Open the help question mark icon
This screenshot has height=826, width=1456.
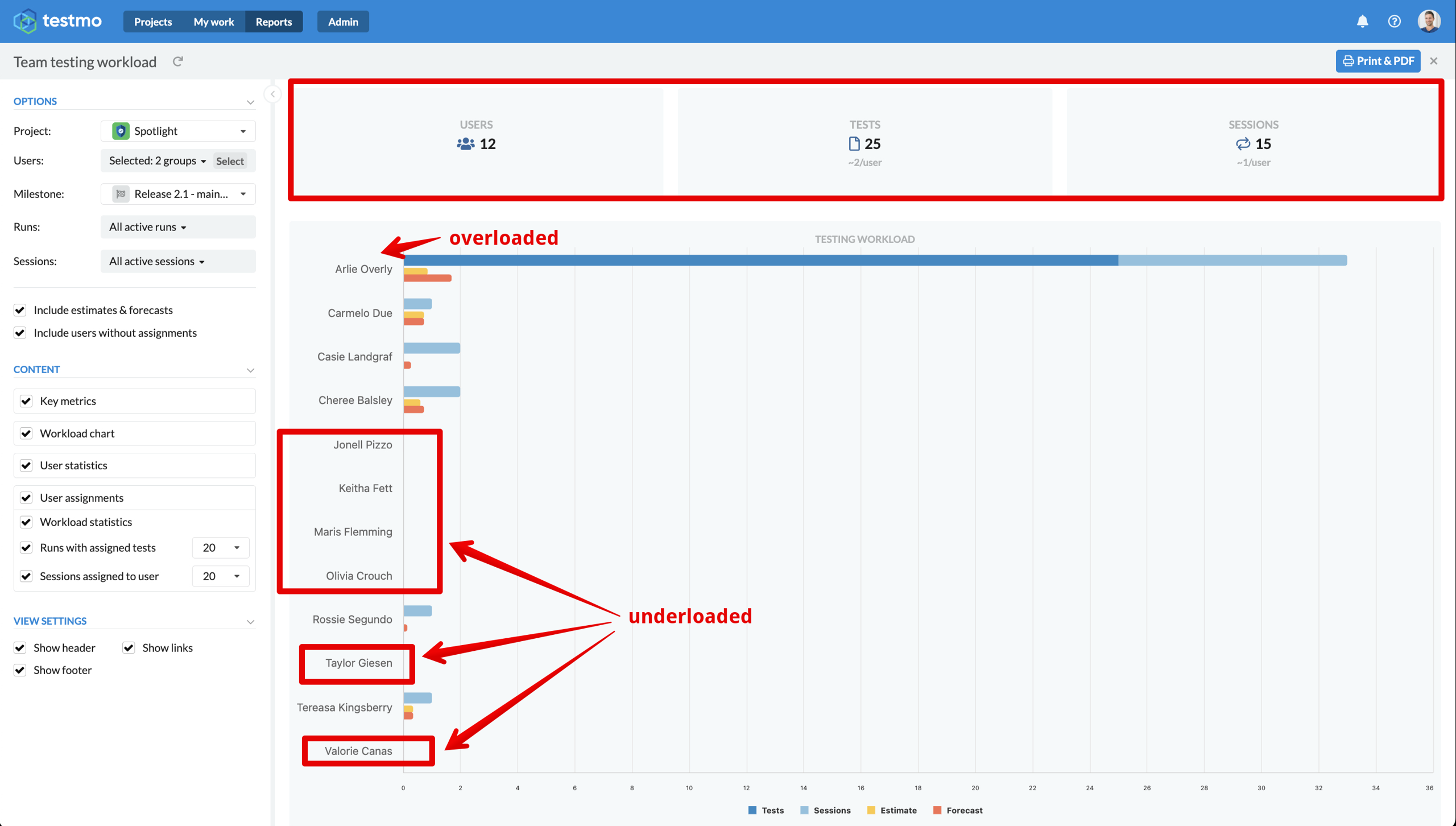tap(1394, 22)
